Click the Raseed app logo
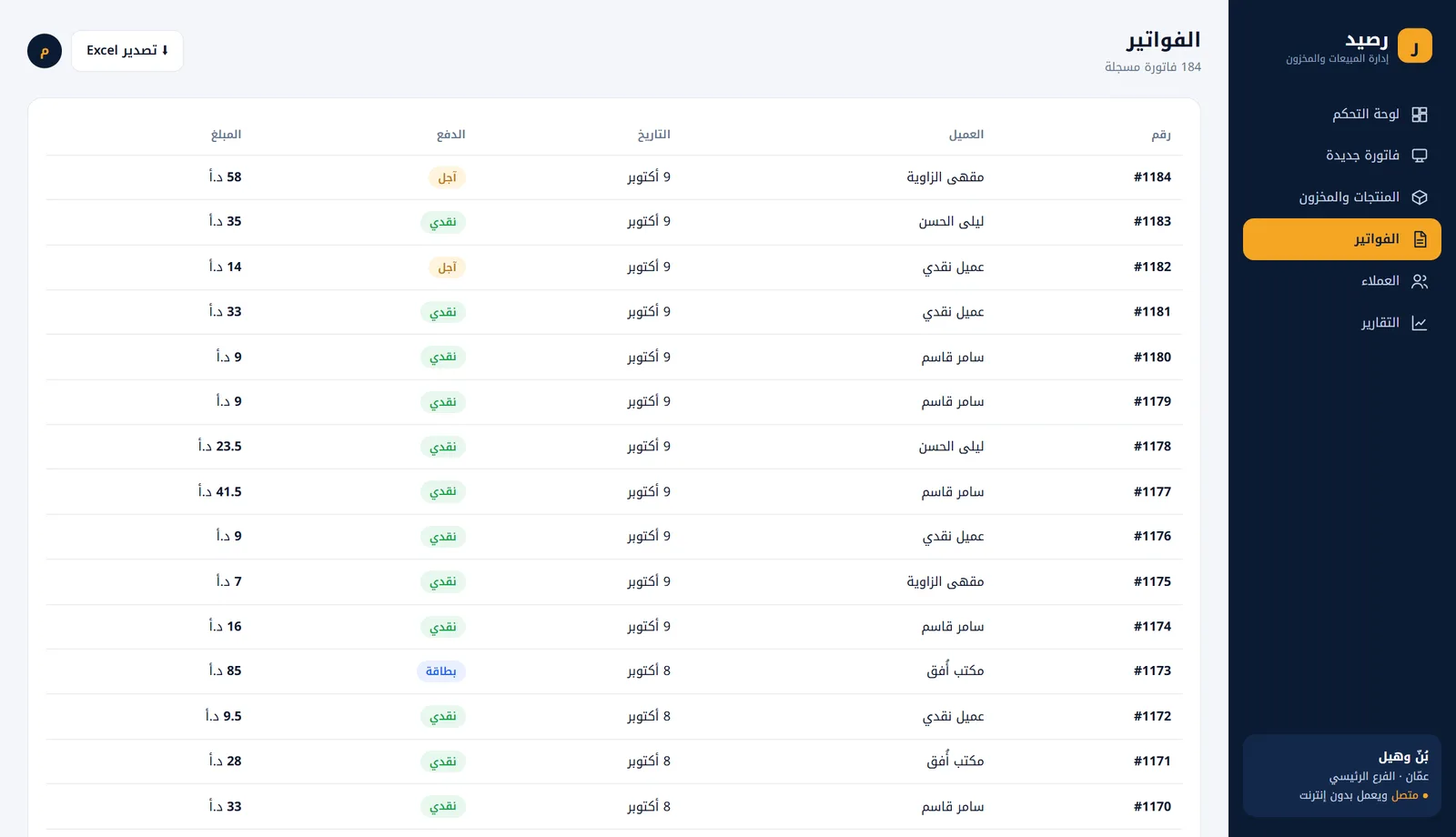This screenshot has height=837, width=1456. tap(1415, 45)
